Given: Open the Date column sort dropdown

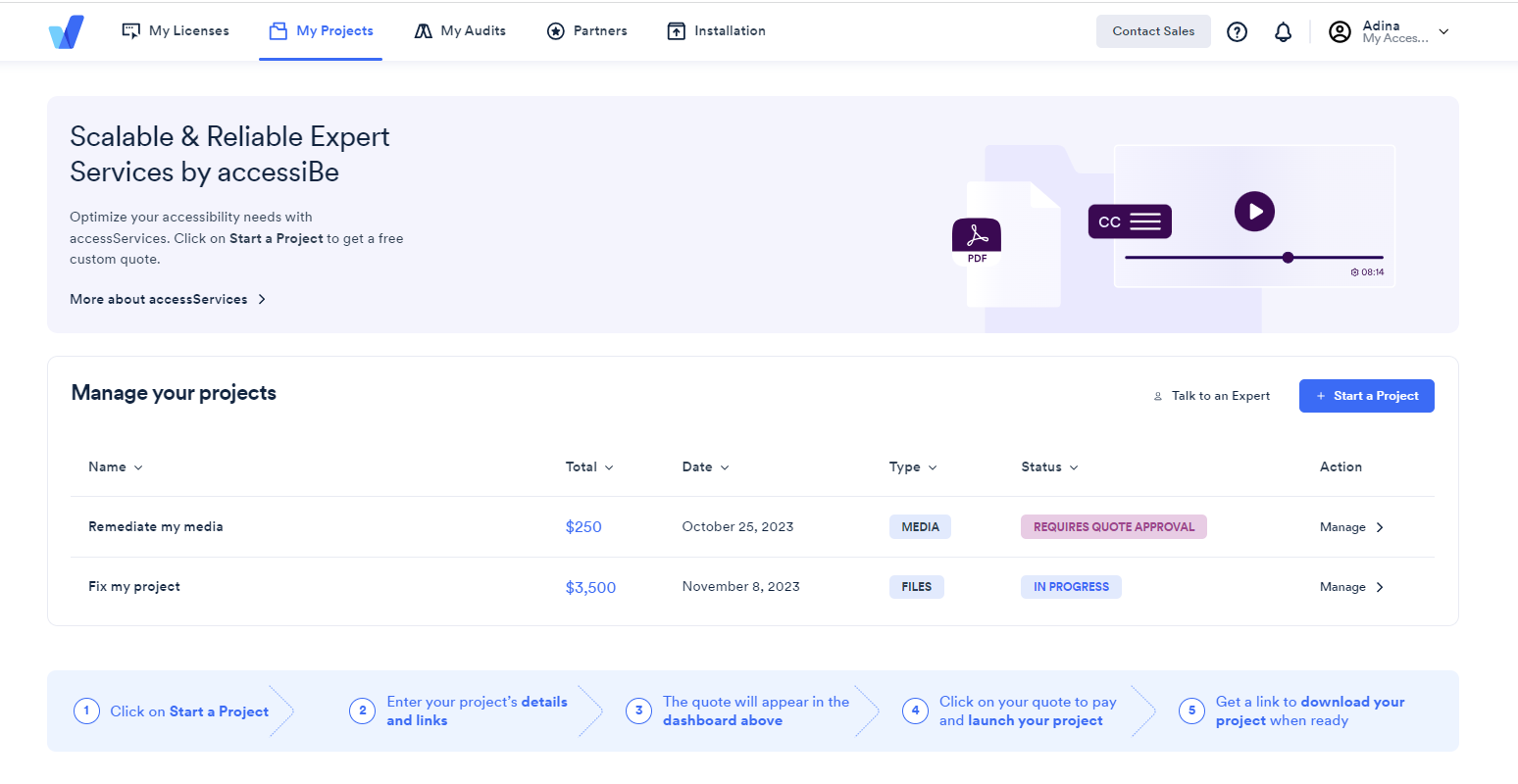Looking at the screenshot, I should 727,467.
